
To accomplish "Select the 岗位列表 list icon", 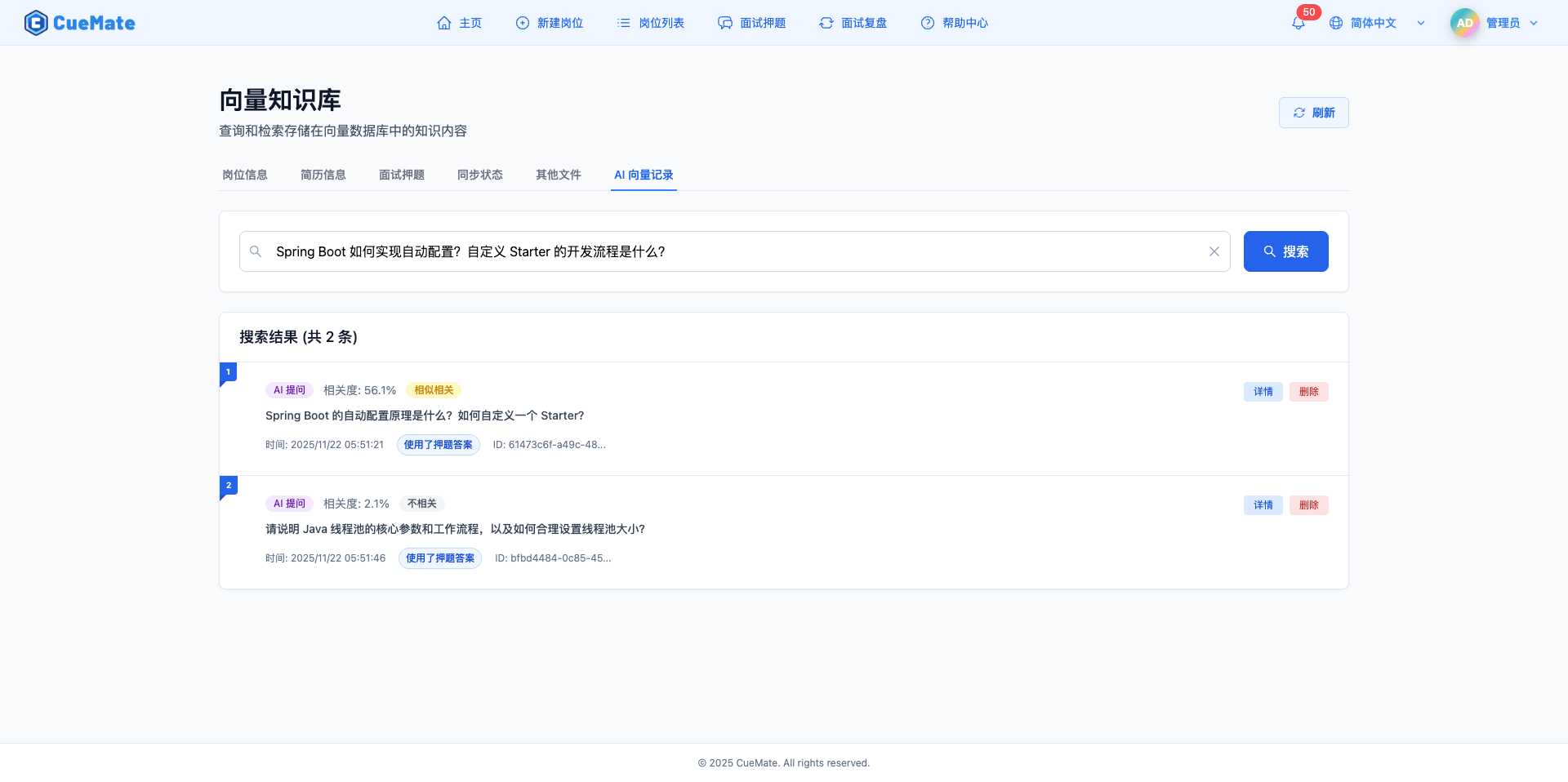I will (624, 23).
